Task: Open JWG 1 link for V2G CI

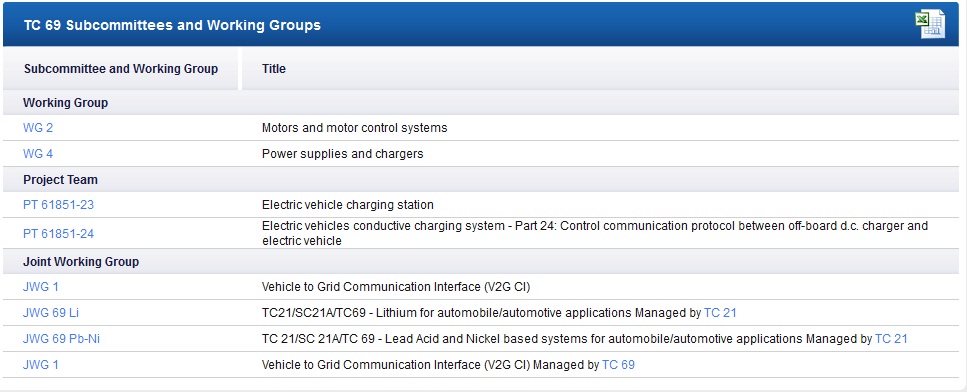Action: pyautogui.click(x=41, y=287)
